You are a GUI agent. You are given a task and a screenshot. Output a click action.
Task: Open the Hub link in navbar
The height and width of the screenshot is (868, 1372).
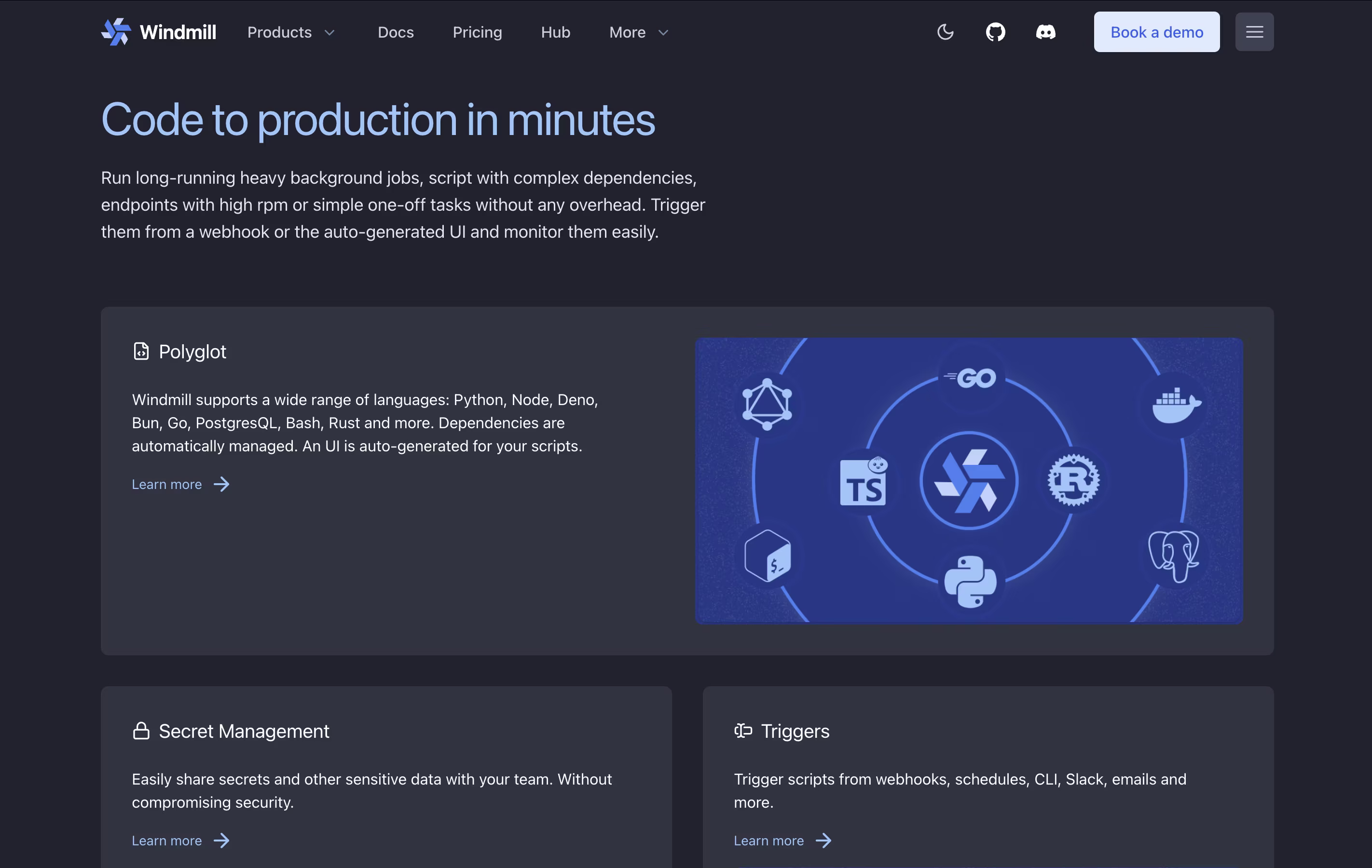(556, 32)
